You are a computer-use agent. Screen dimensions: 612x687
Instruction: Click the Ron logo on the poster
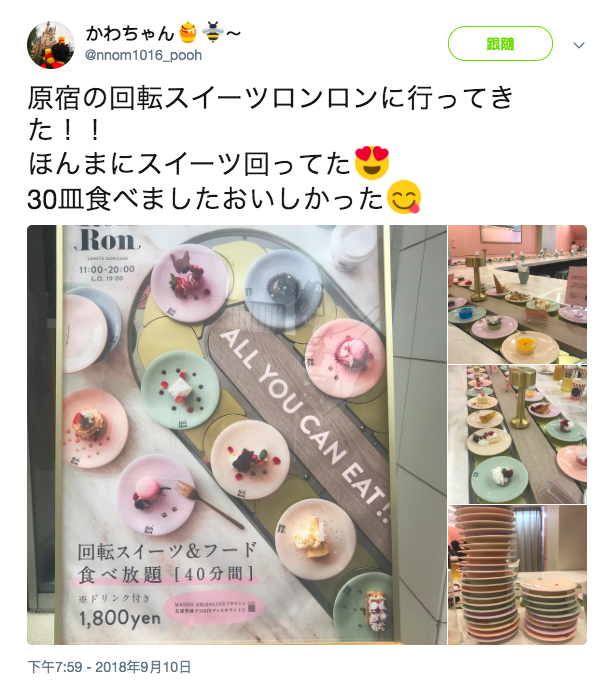tap(107, 240)
